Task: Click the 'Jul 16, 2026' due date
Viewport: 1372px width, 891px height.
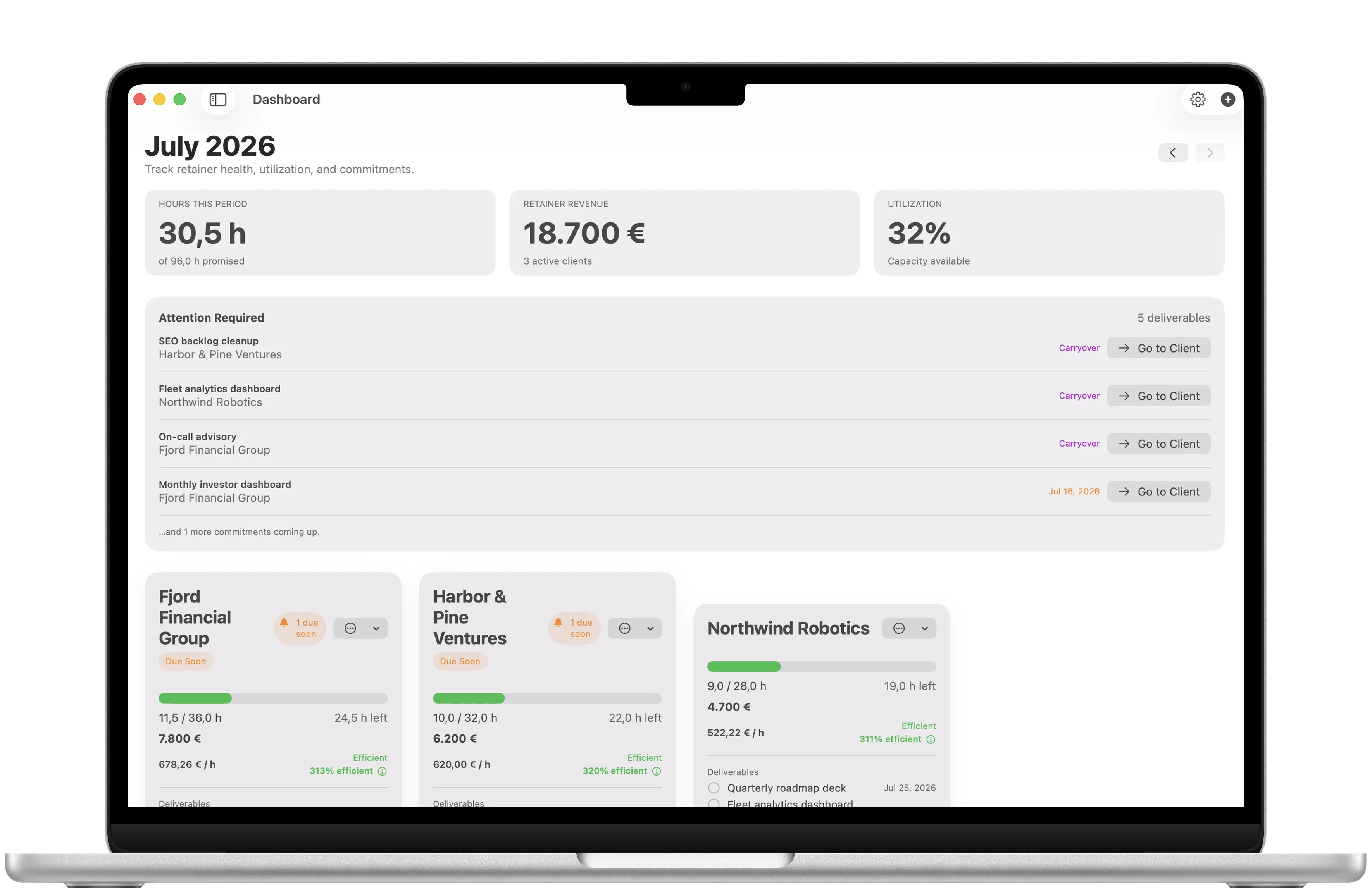Action: [1074, 492]
